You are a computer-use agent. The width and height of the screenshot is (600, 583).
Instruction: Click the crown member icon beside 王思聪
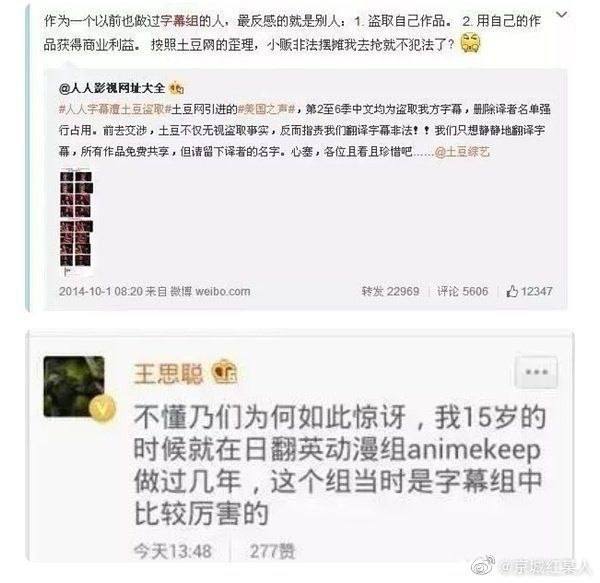225,372
